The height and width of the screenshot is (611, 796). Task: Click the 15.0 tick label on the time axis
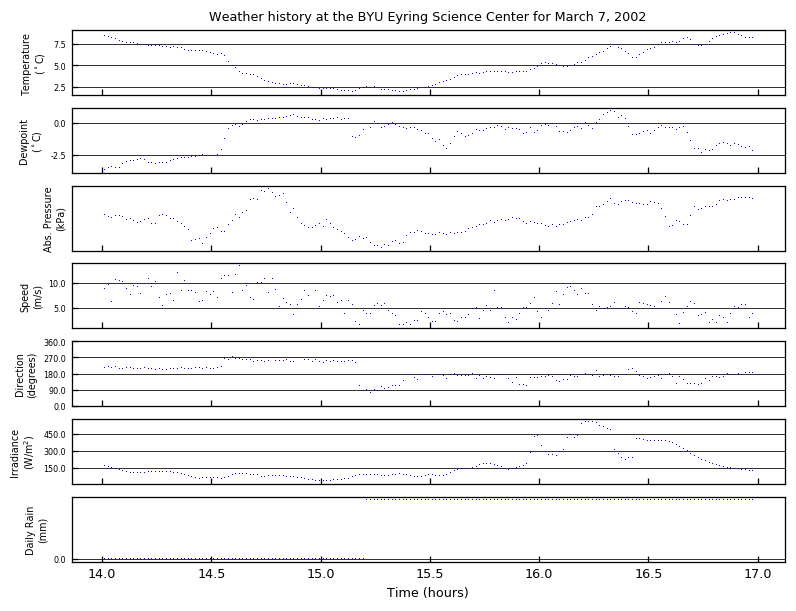[321, 574]
